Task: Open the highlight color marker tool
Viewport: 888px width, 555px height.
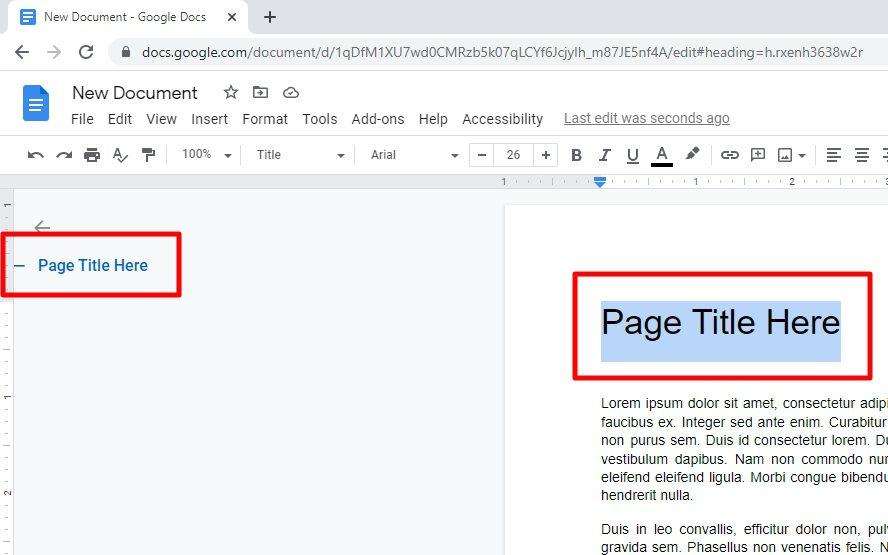Action: pos(692,154)
